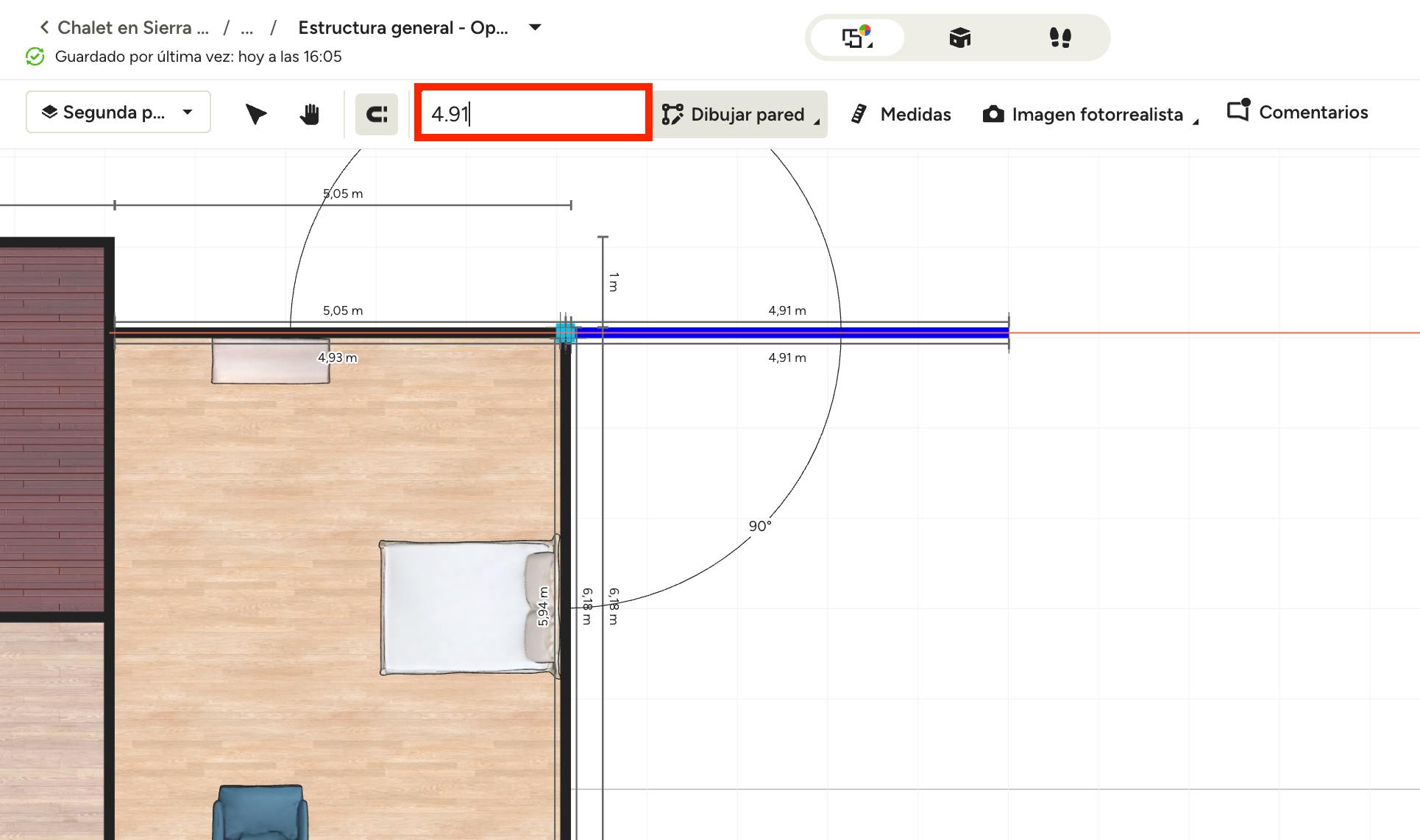This screenshot has height=840, width=1420.
Task: Activate the hand pan tool
Action: (310, 114)
